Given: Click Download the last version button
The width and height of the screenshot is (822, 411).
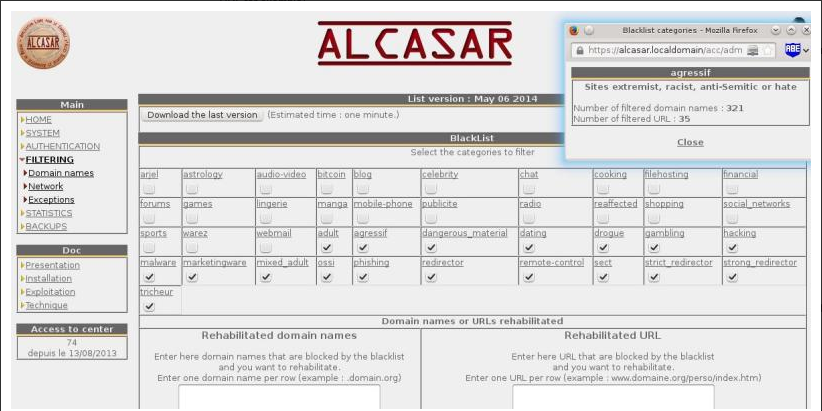Looking at the screenshot, I should [x=202, y=115].
